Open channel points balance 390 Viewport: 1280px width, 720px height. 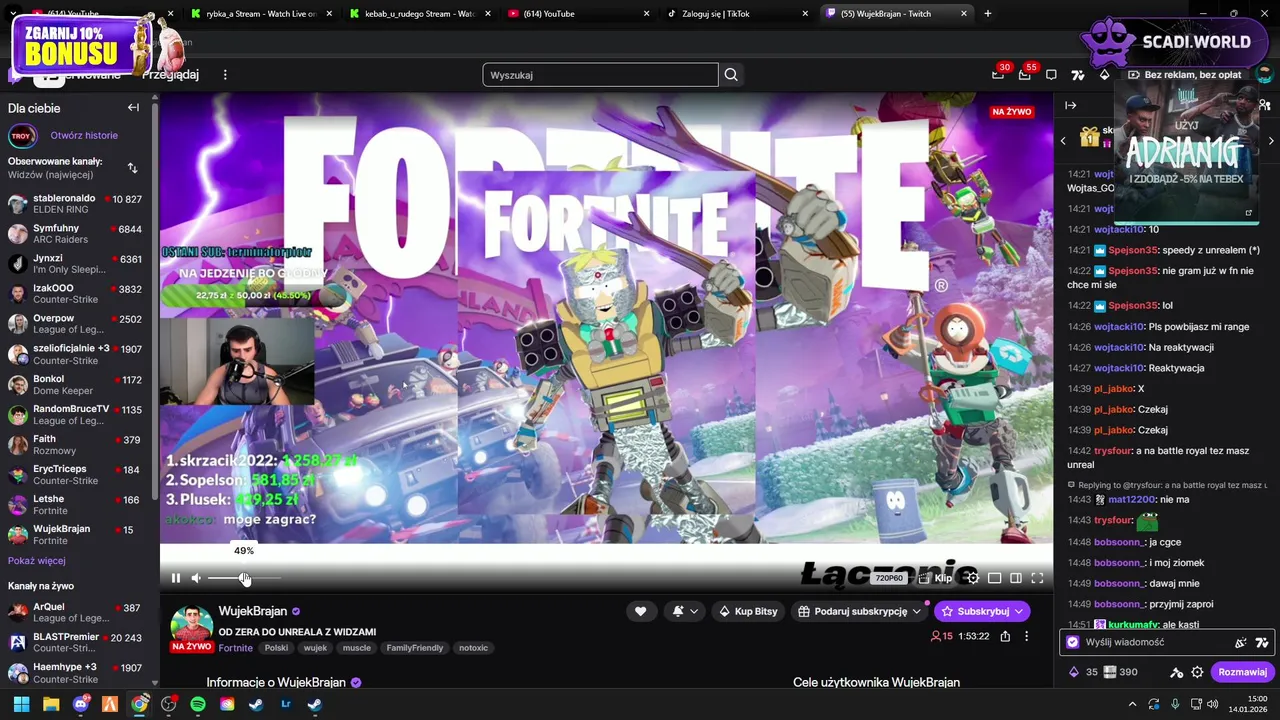pos(1120,672)
